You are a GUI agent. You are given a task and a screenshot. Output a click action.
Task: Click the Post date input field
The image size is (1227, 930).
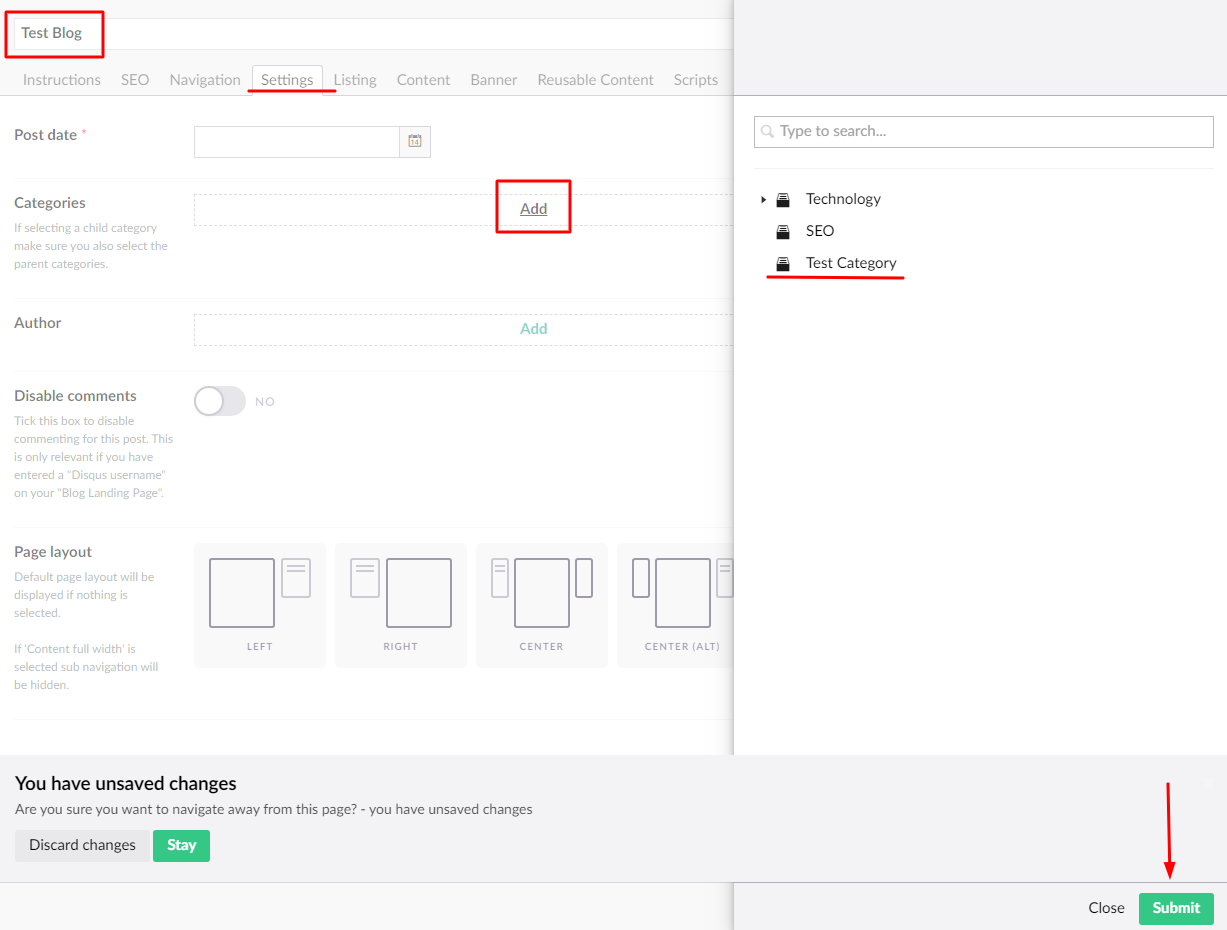click(297, 142)
